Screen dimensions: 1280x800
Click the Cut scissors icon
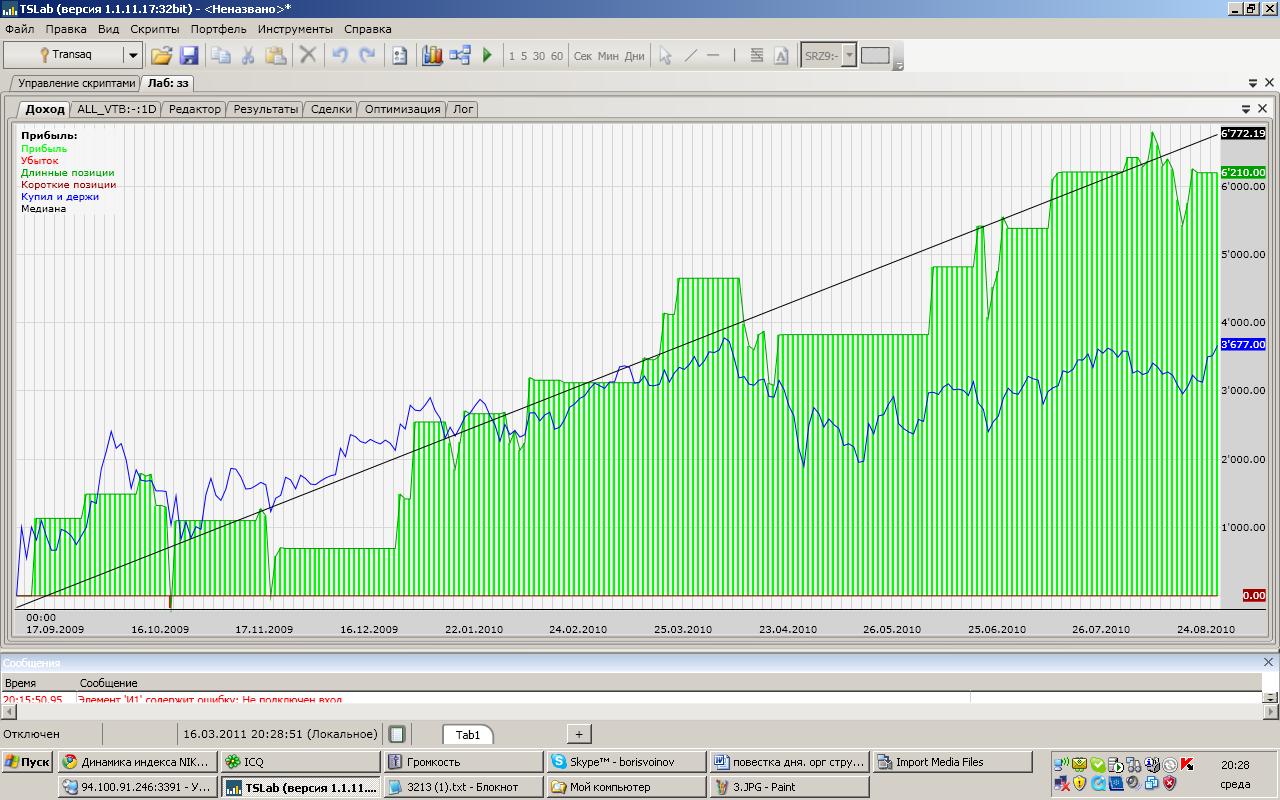click(248, 56)
